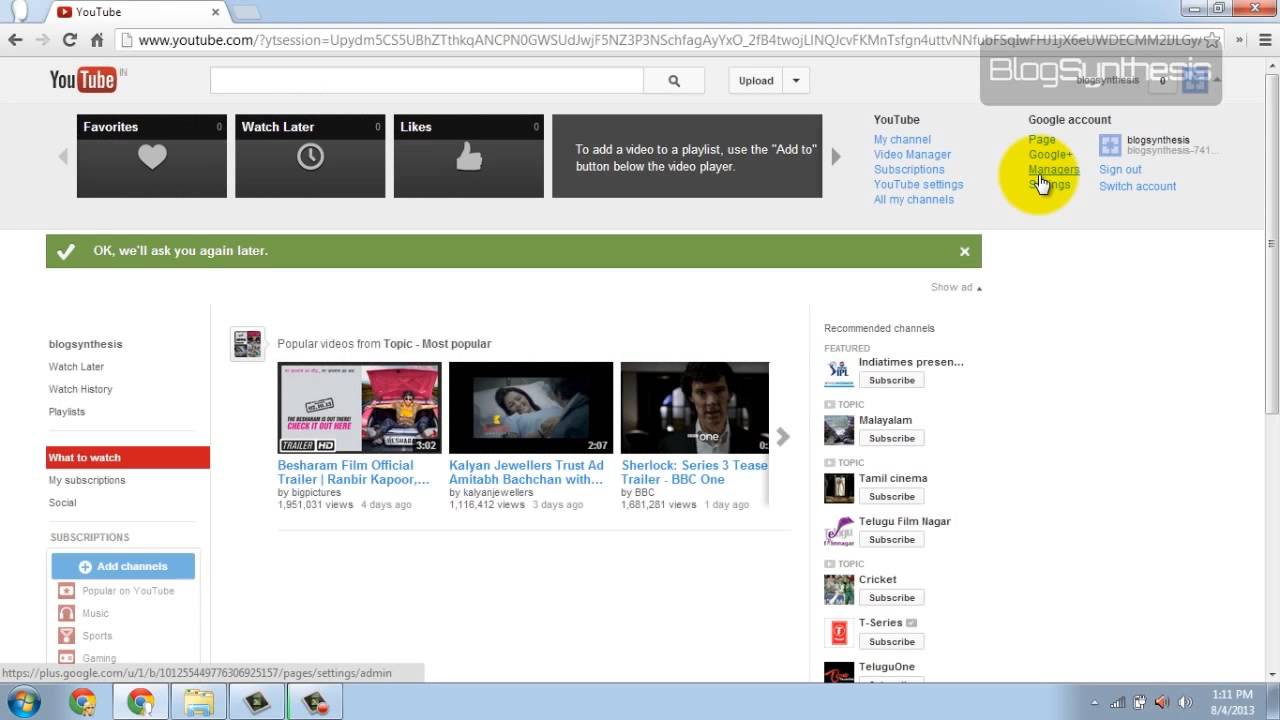
Task: Open Sports channel icon
Action: click(x=66, y=636)
